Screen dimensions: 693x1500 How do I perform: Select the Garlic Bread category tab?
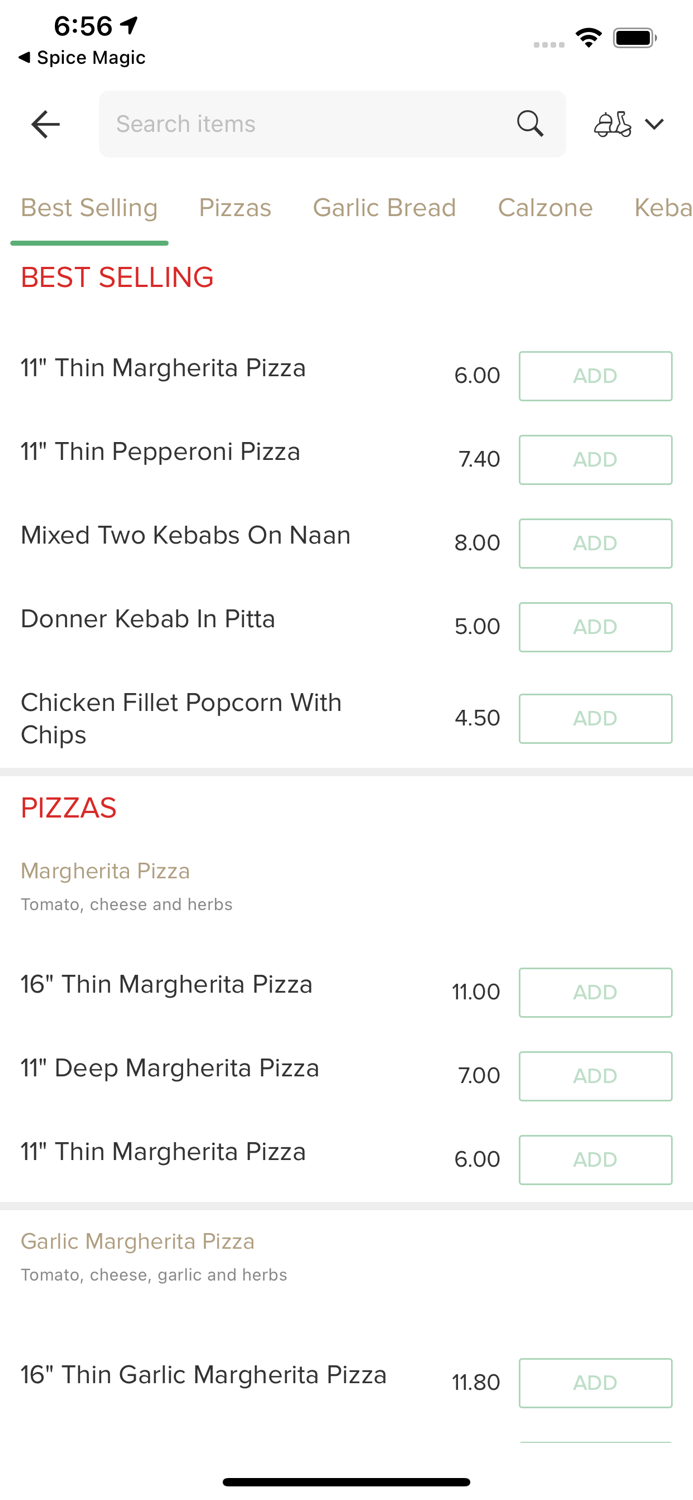(384, 208)
